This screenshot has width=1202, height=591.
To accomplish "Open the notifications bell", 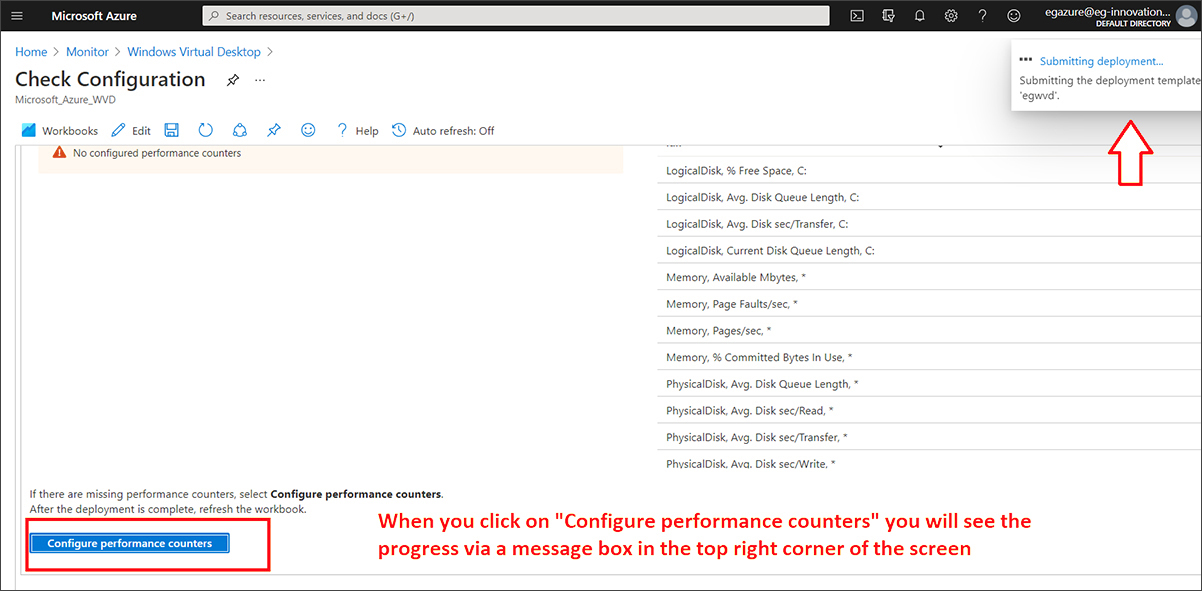I will [920, 16].
